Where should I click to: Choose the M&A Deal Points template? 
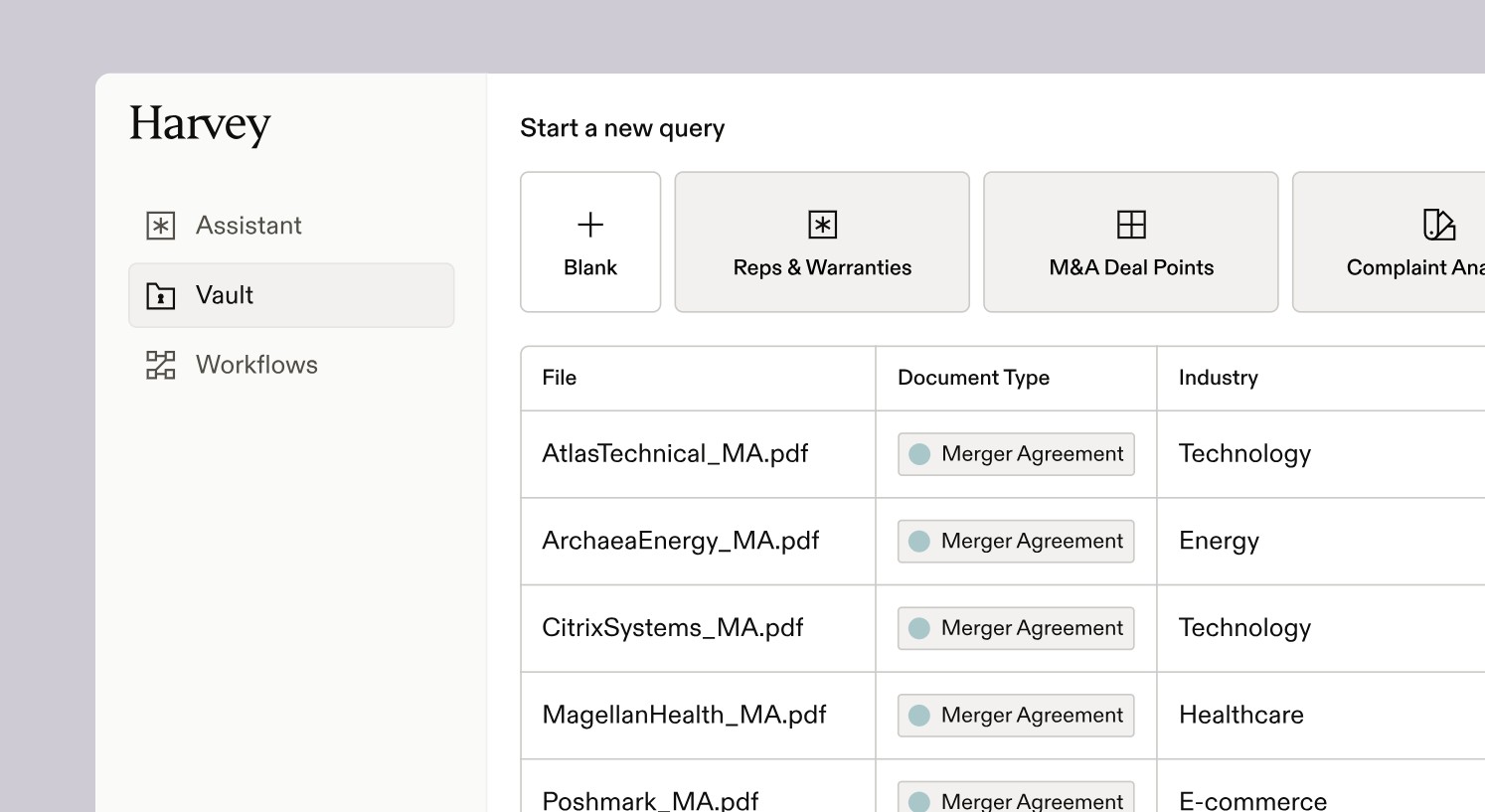point(1131,243)
